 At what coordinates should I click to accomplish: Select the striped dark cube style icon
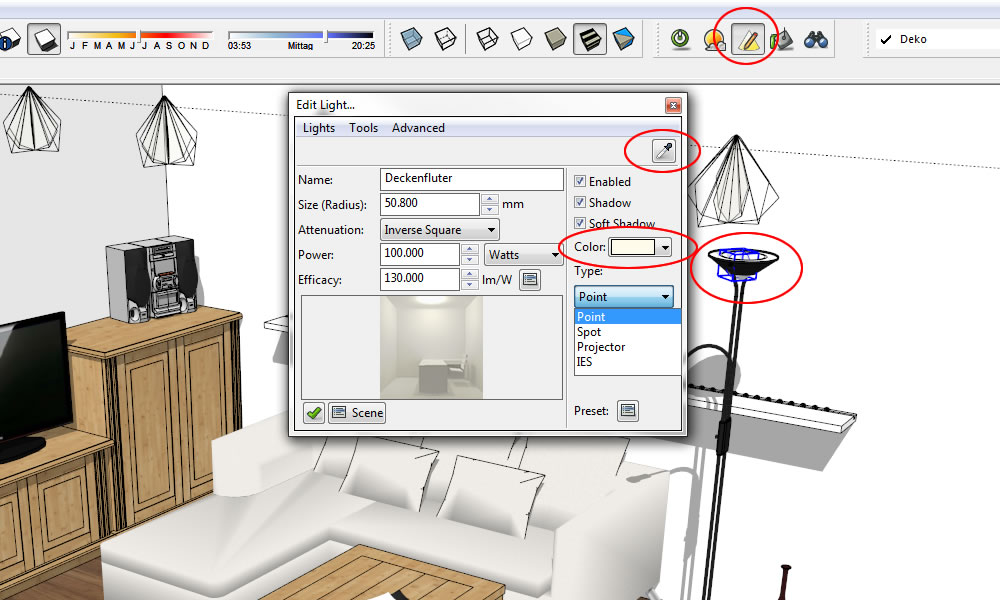tap(589, 40)
